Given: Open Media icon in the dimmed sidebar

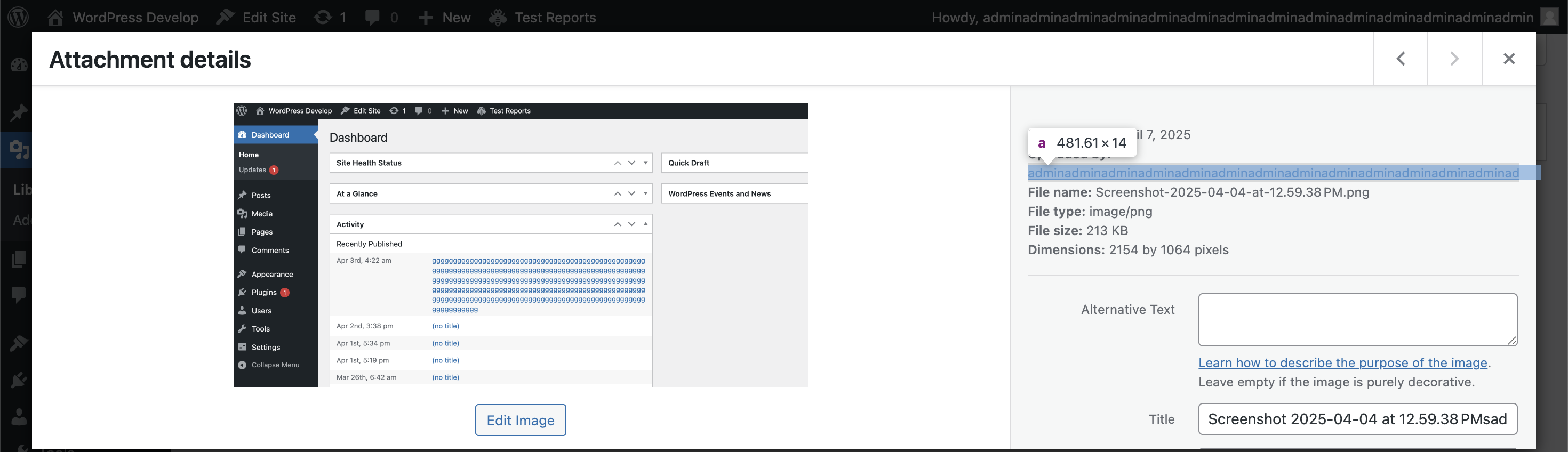Looking at the screenshot, I should [18, 149].
